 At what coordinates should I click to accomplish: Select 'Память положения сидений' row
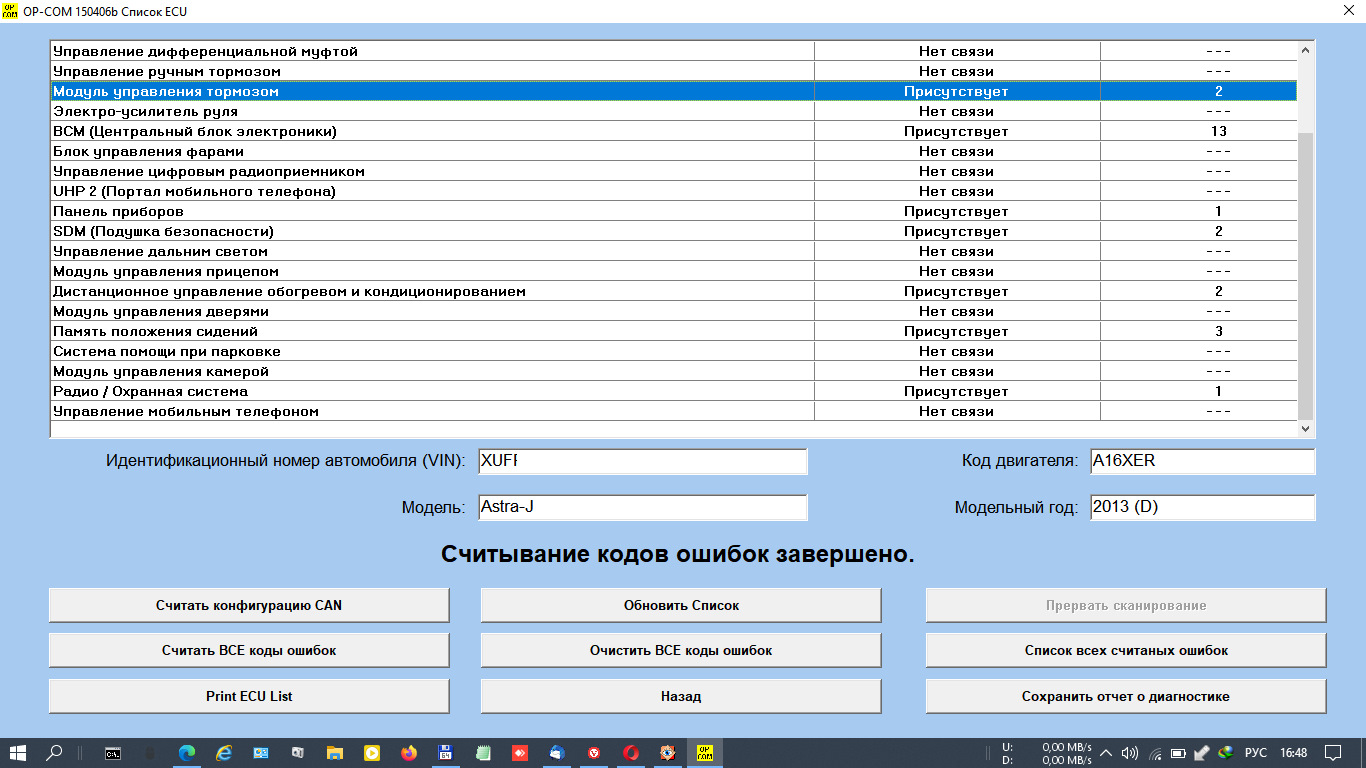click(x=674, y=331)
